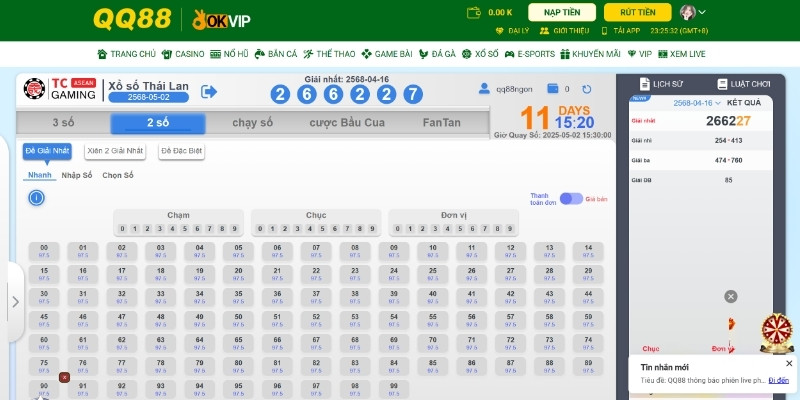Pick number 00 in the grid
This screenshot has width=800, height=400.
(x=44, y=252)
